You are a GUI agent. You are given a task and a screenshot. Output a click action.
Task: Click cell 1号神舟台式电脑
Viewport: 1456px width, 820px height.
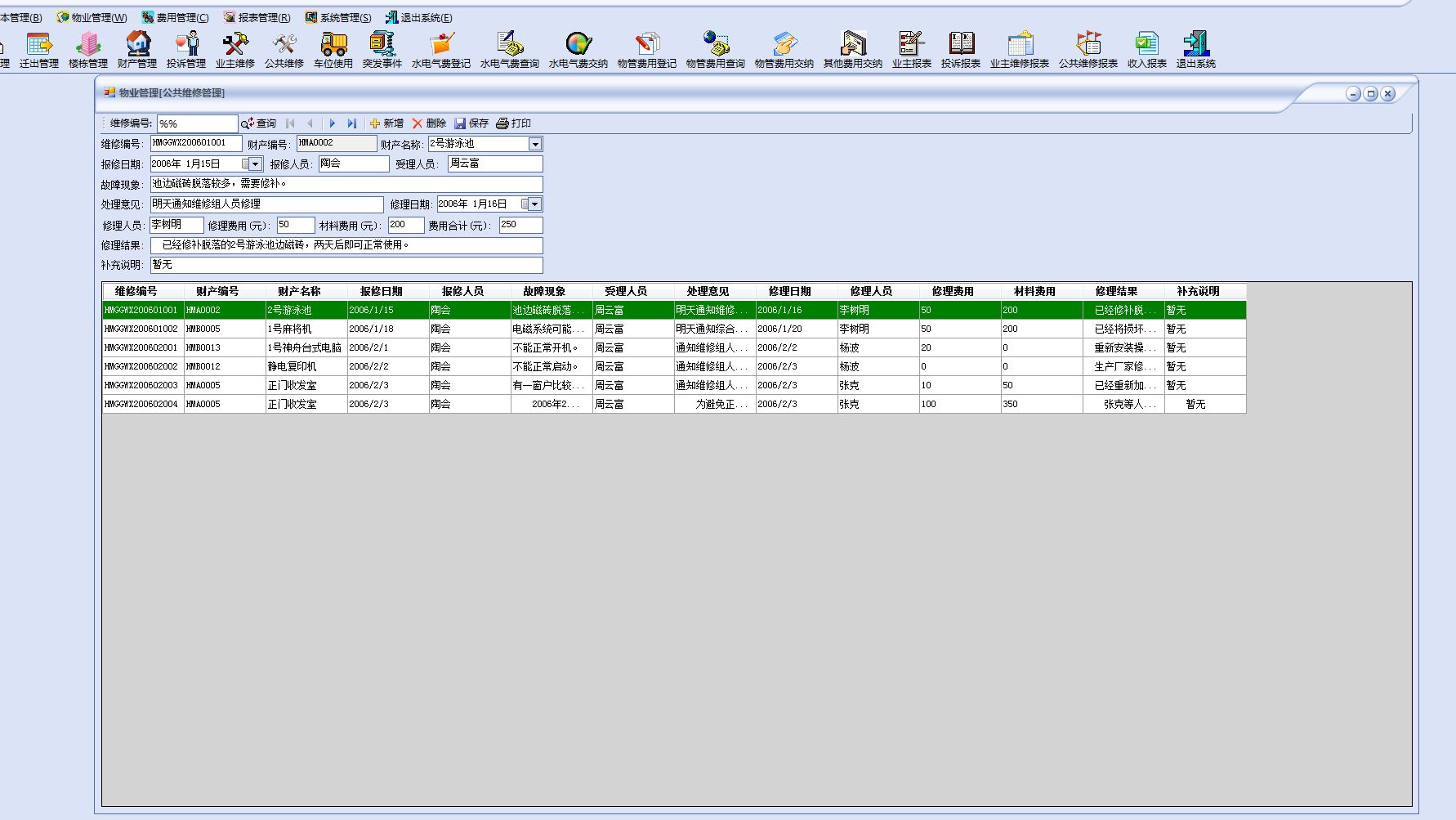(x=306, y=347)
